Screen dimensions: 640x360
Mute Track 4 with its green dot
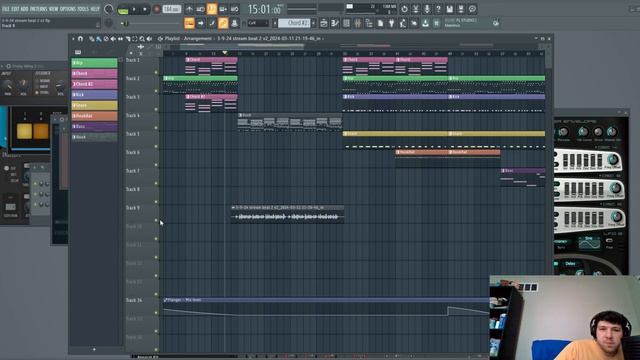(156, 128)
